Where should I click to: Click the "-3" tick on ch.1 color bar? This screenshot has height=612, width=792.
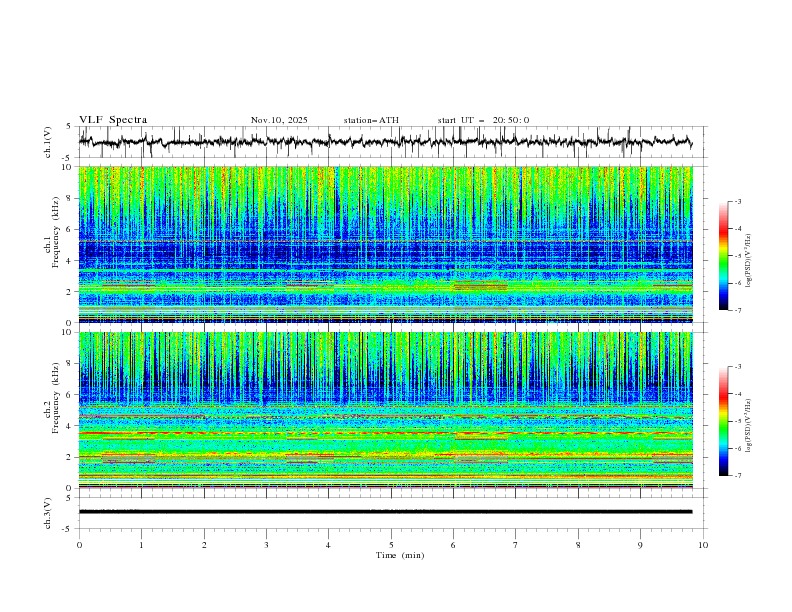pos(738,201)
